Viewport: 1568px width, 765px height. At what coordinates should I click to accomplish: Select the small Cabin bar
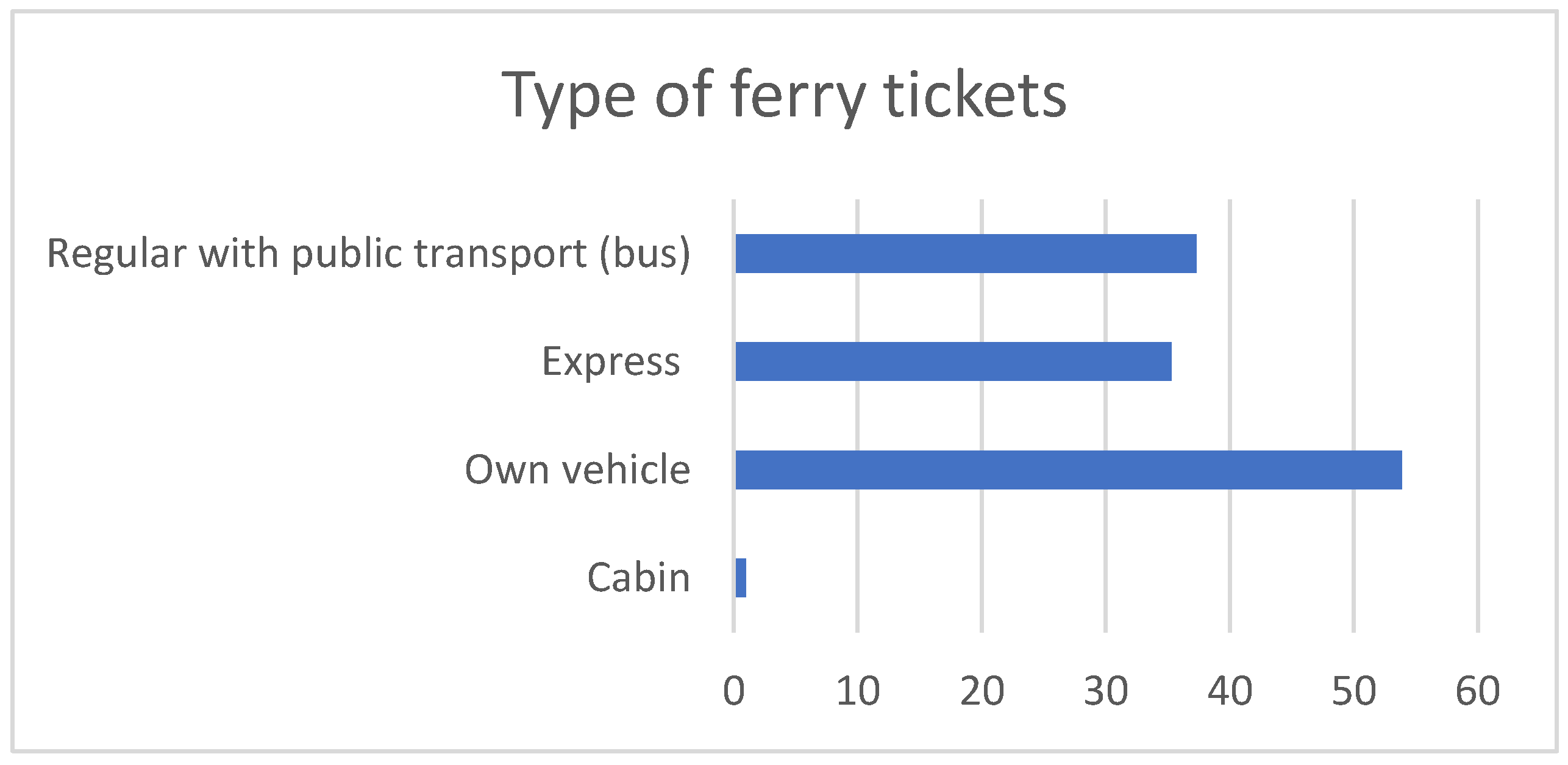coord(741,578)
